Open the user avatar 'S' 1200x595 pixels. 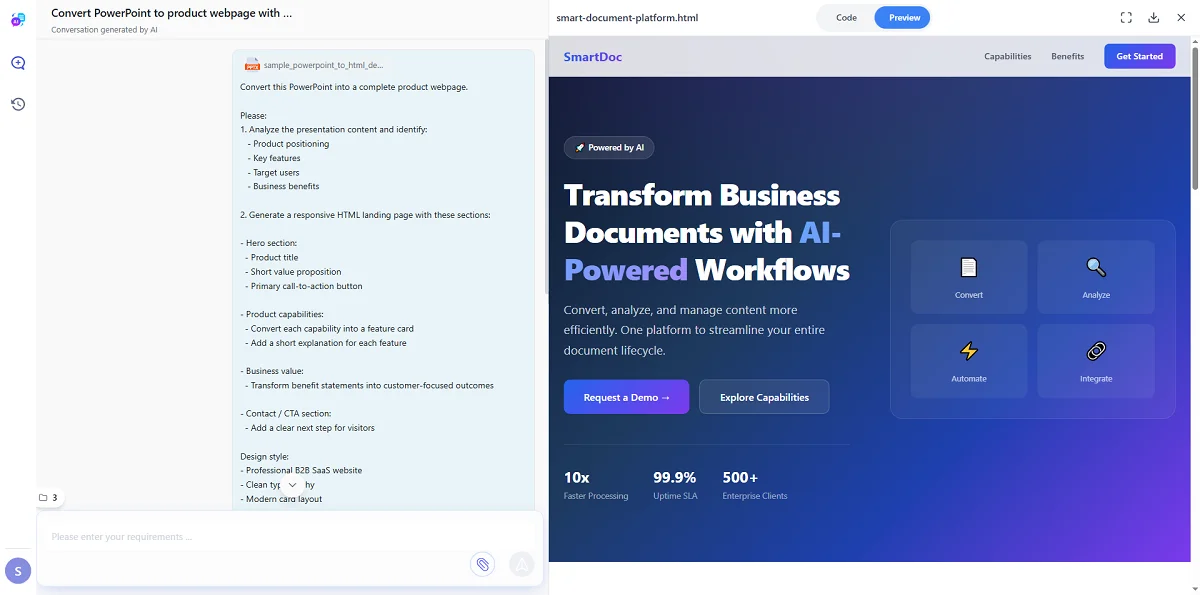[18, 571]
